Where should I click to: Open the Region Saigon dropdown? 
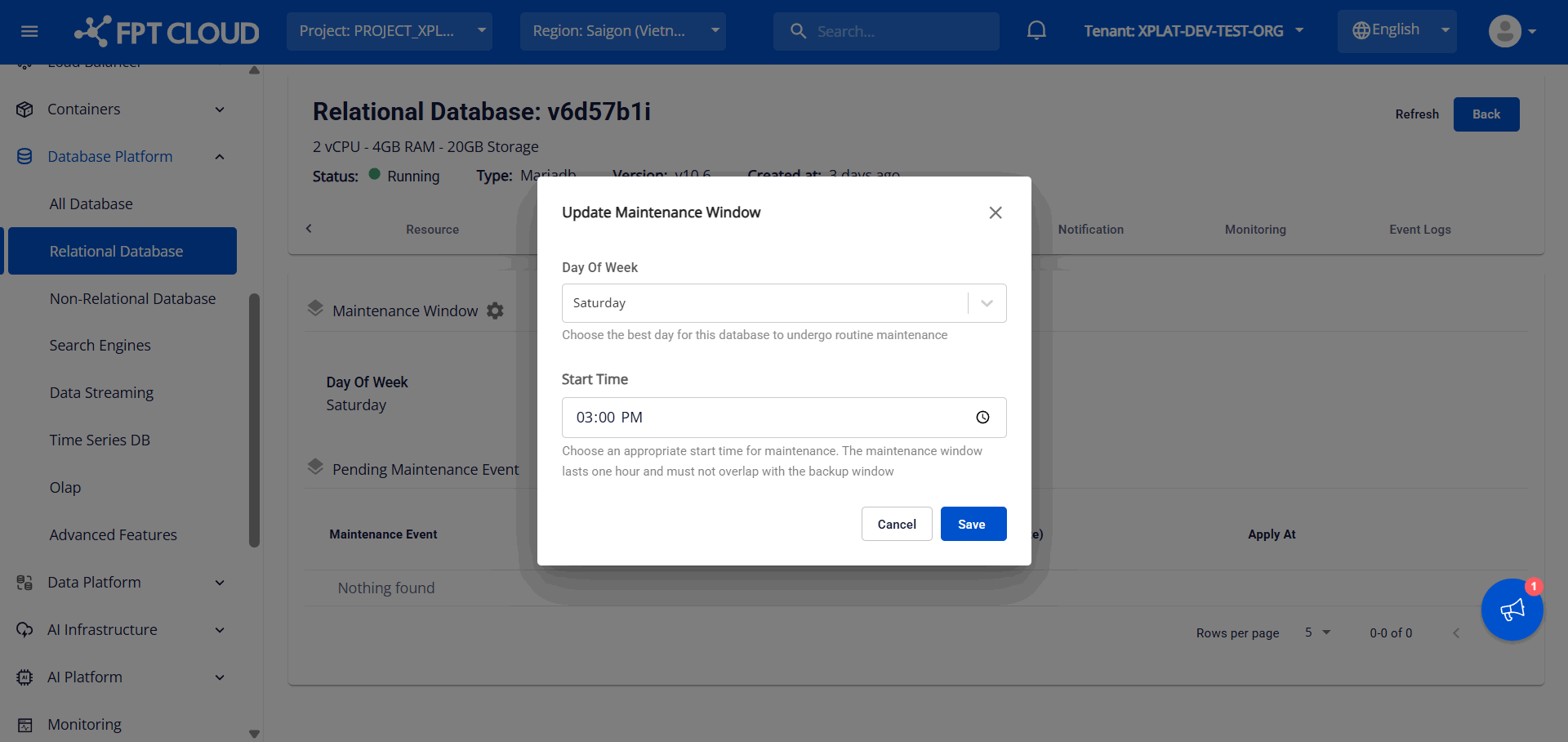pos(622,31)
